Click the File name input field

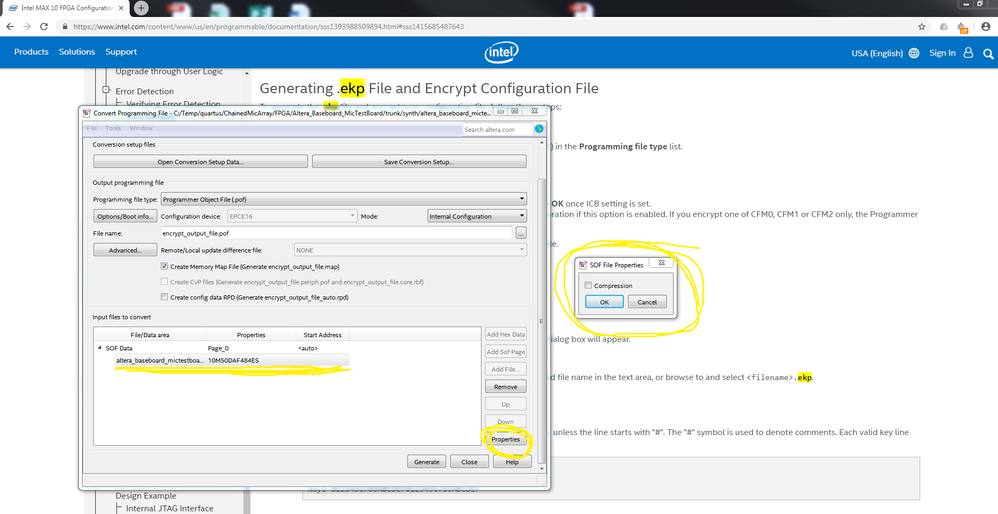[x=336, y=233]
